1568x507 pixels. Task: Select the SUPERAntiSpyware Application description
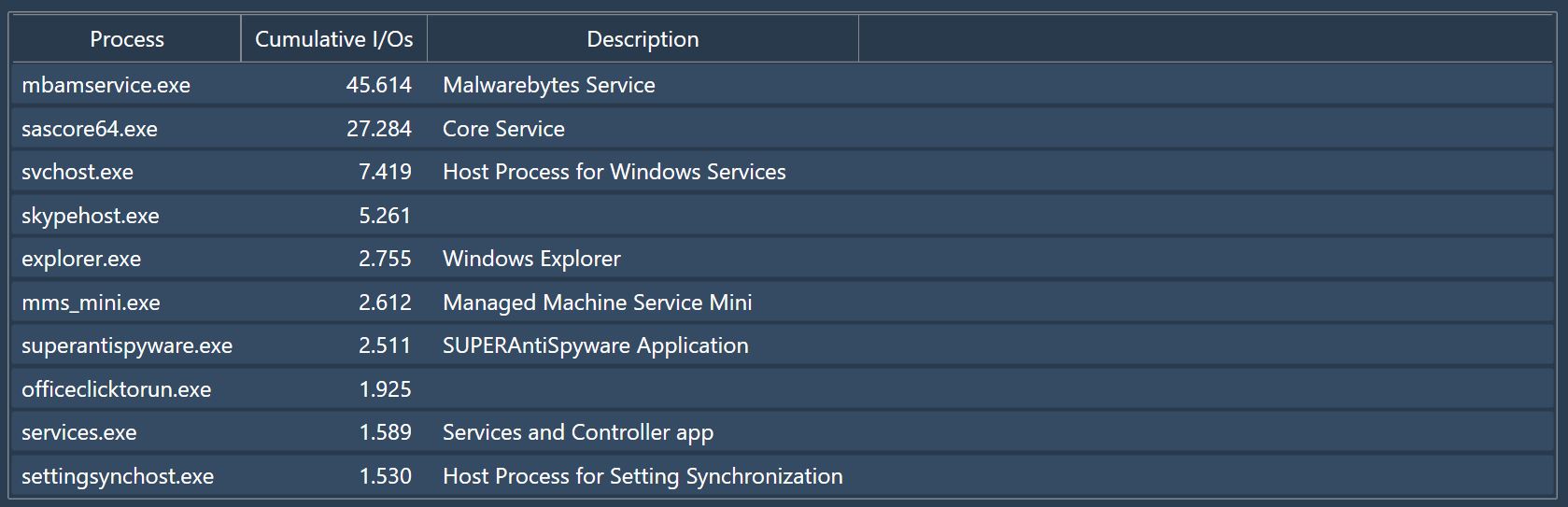pos(596,345)
